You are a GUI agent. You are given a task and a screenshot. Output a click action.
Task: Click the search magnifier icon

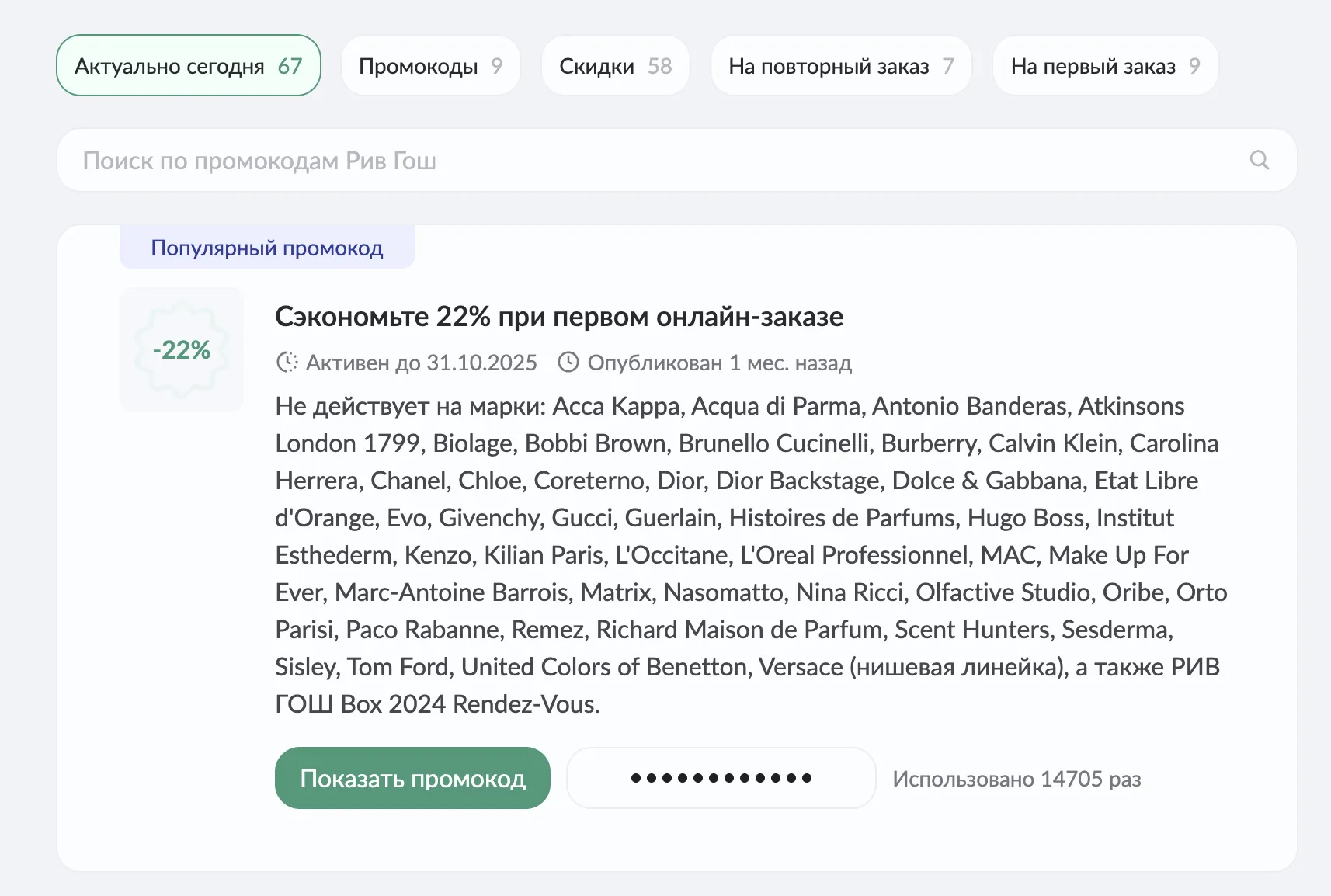1259,160
